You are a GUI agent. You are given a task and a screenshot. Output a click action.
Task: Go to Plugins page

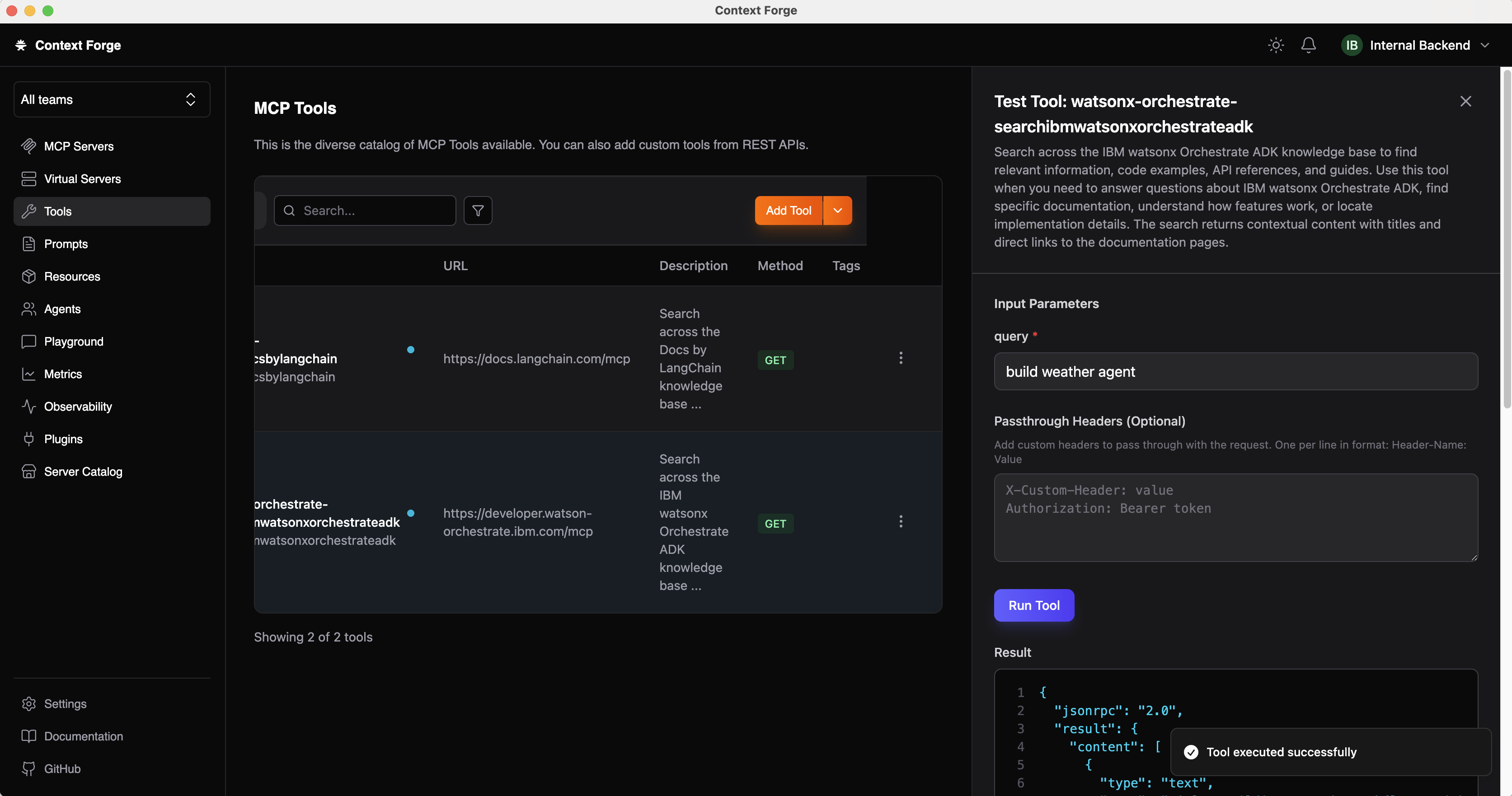(63, 439)
